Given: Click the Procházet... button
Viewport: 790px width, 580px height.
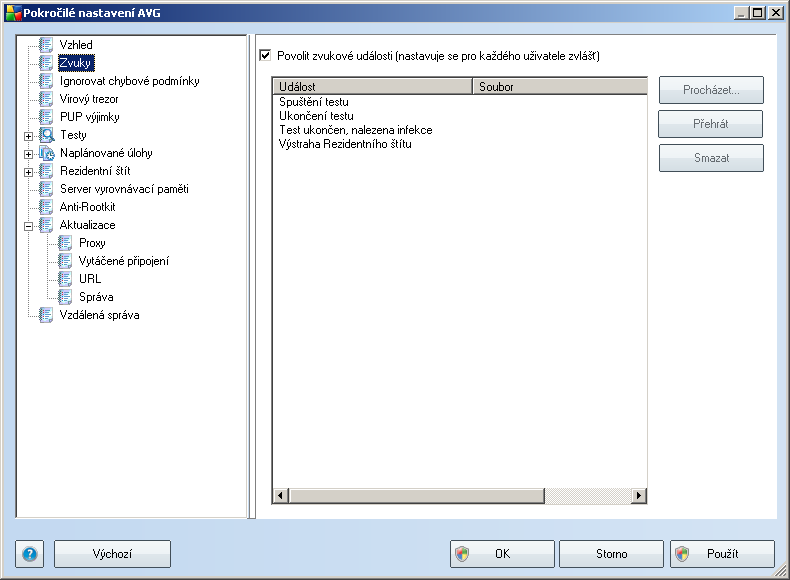Looking at the screenshot, I should tap(711, 90).
